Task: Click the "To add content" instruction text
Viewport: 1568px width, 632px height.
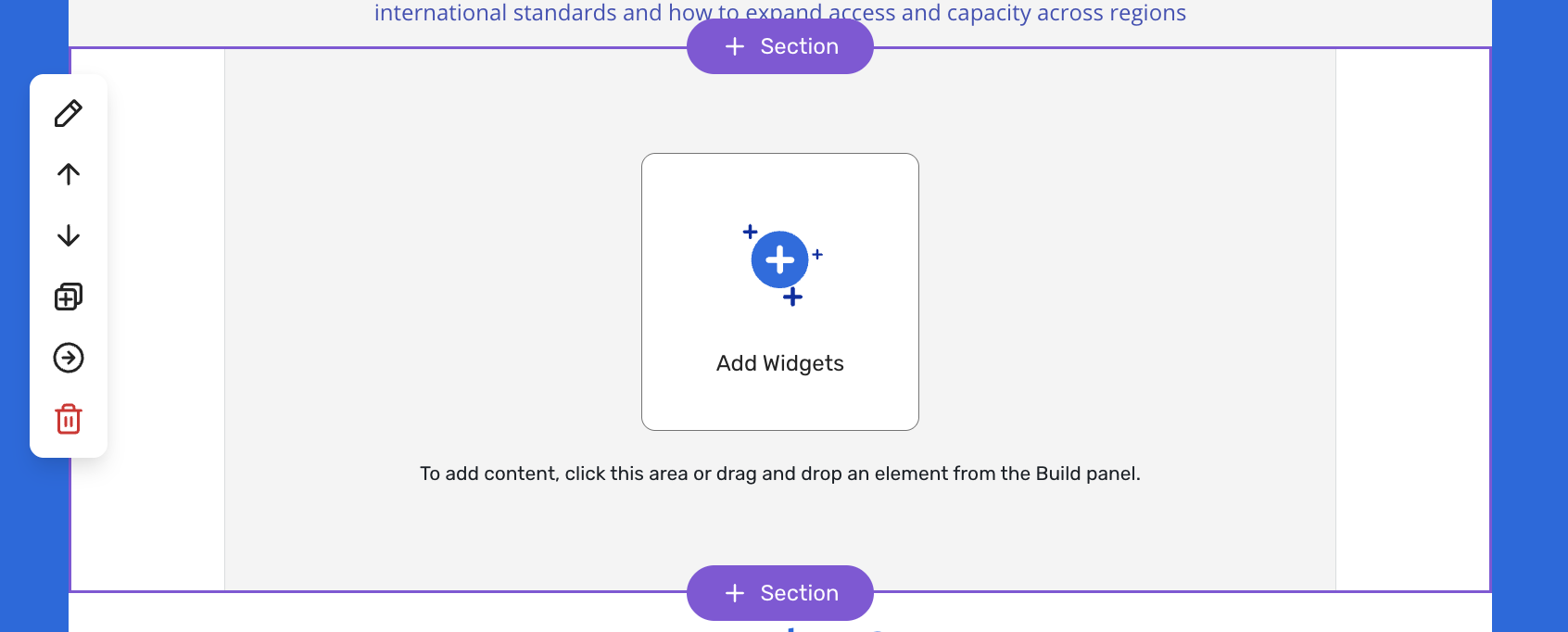Action: click(x=779, y=474)
